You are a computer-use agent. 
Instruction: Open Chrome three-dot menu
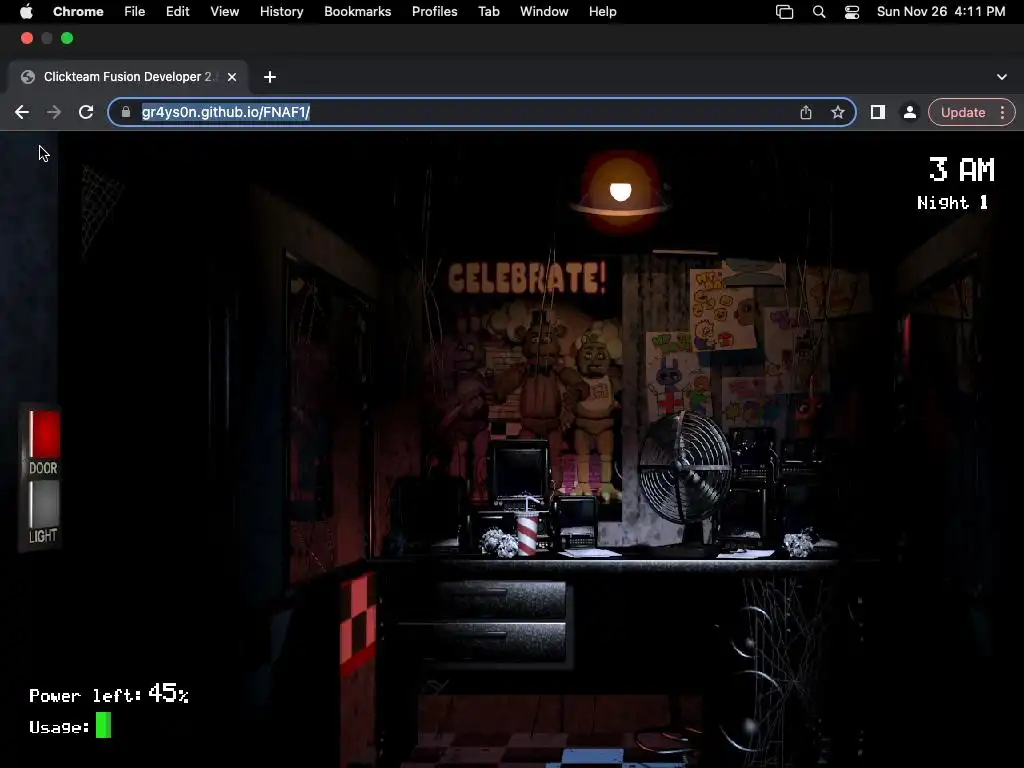click(1002, 112)
